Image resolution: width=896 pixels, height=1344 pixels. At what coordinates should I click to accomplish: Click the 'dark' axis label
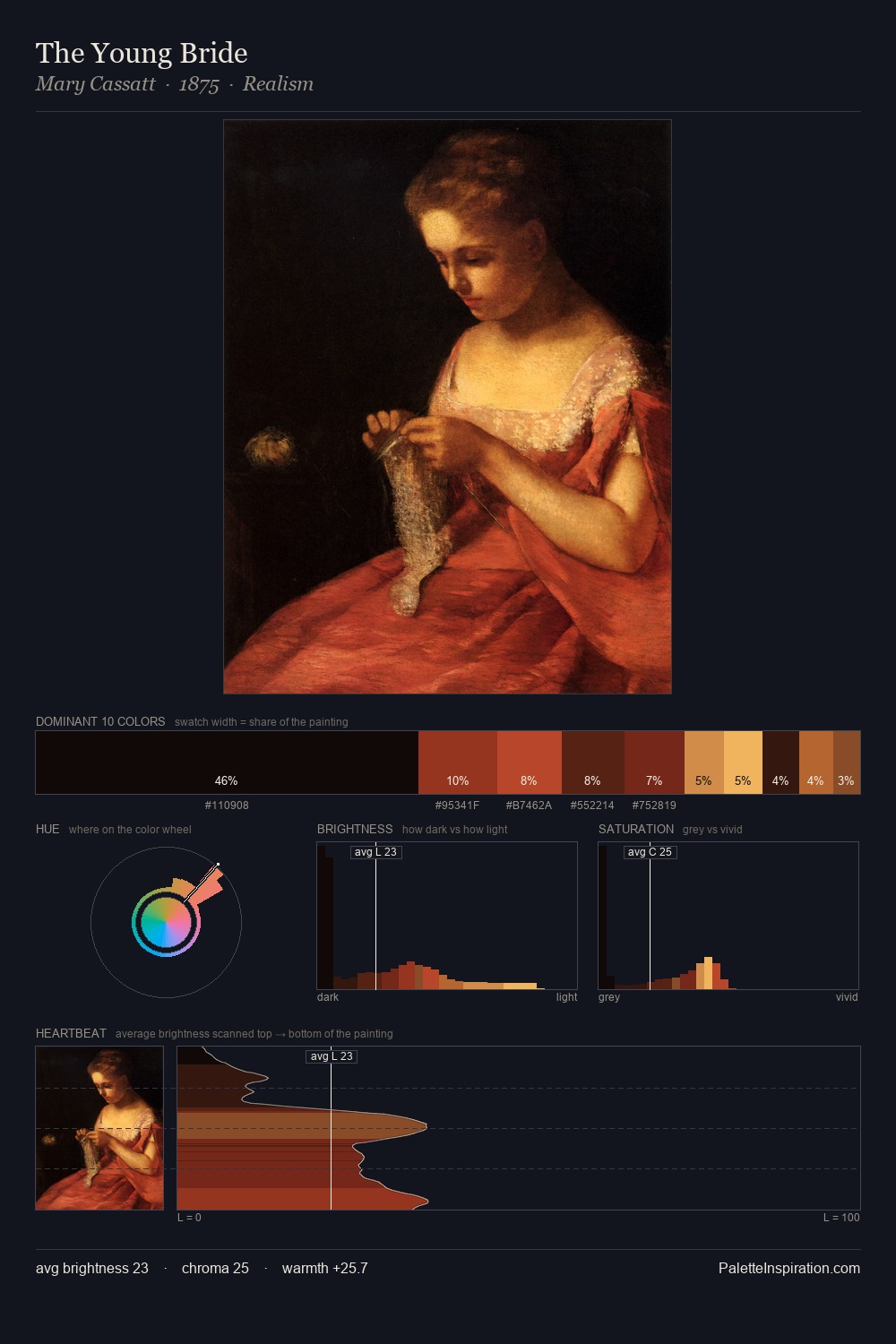(x=328, y=997)
